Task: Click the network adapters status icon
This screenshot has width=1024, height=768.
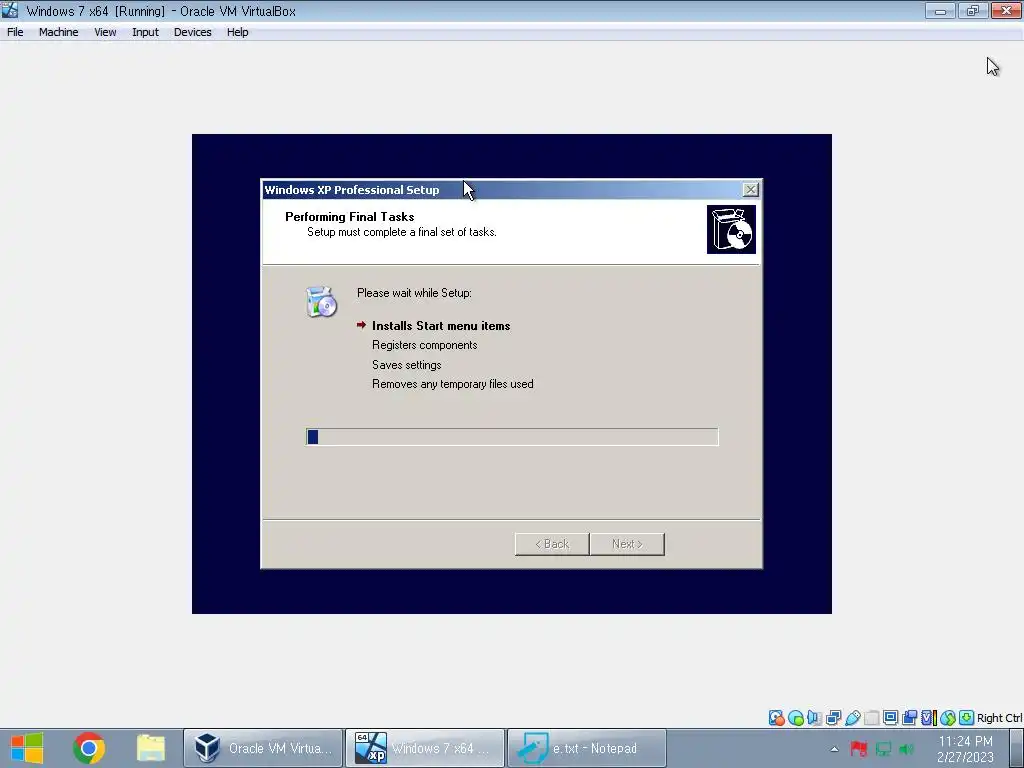Action: (x=833, y=718)
